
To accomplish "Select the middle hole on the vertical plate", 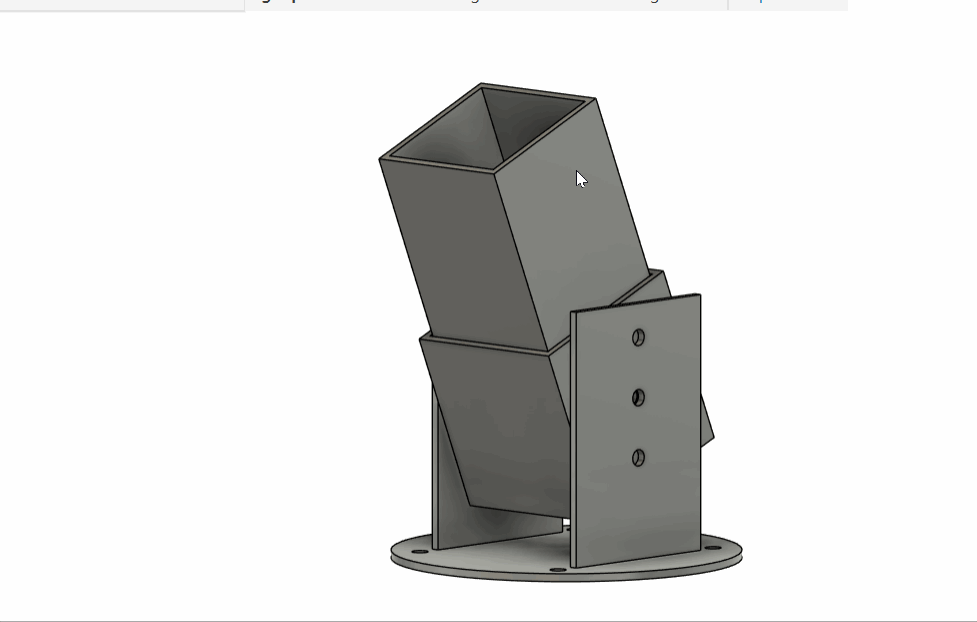I will click(638, 397).
